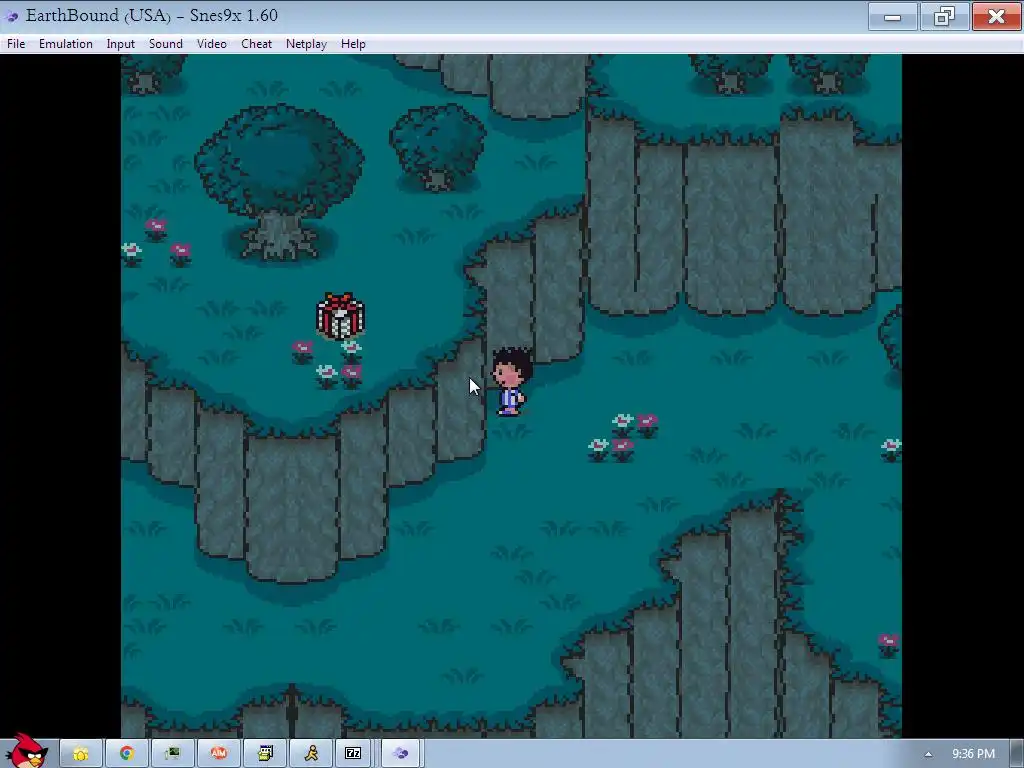Click the show desktop button
Screen dimensions: 1024x768
tap(1017, 754)
